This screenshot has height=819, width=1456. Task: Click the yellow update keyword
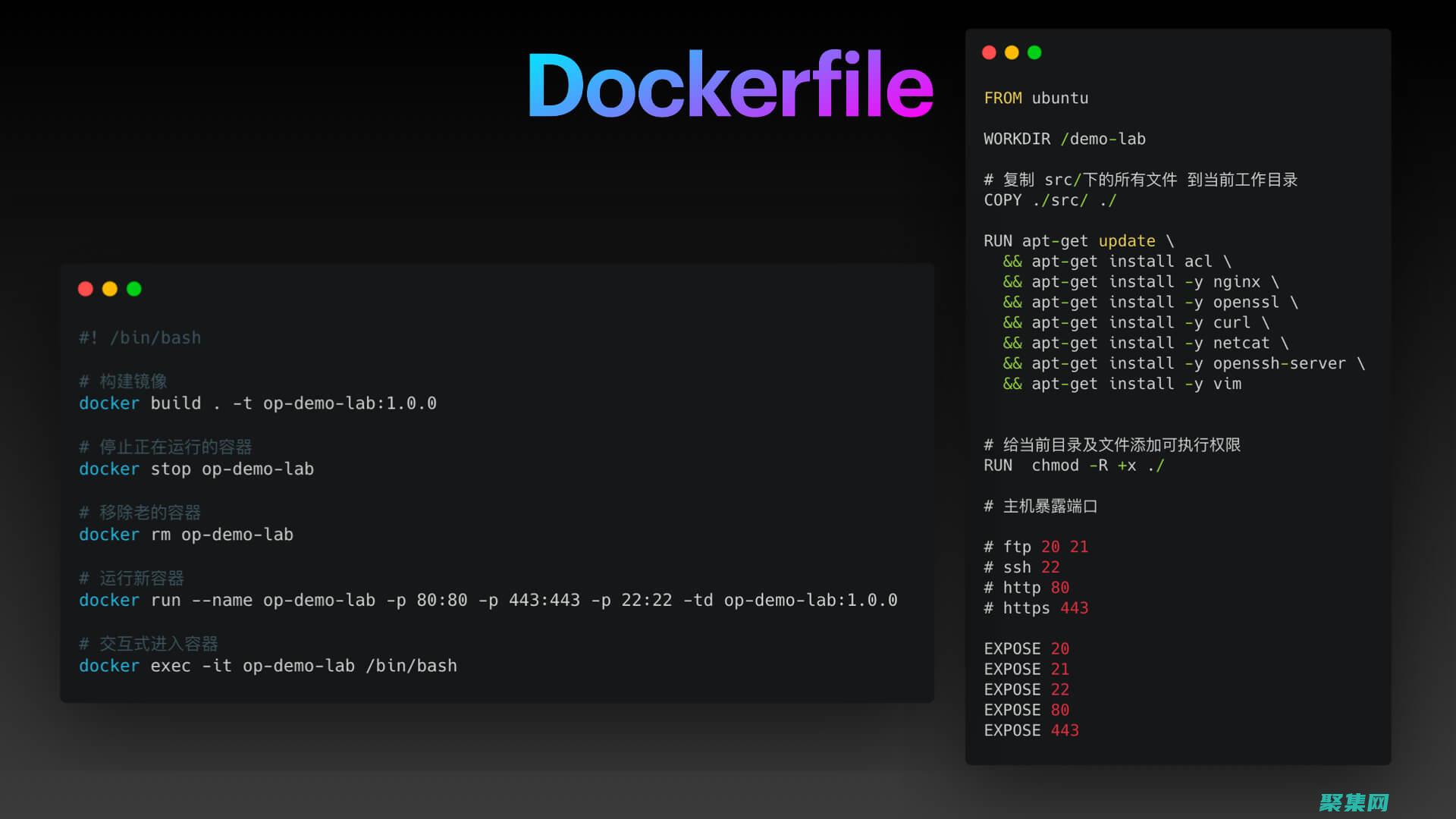coord(1126,241)
